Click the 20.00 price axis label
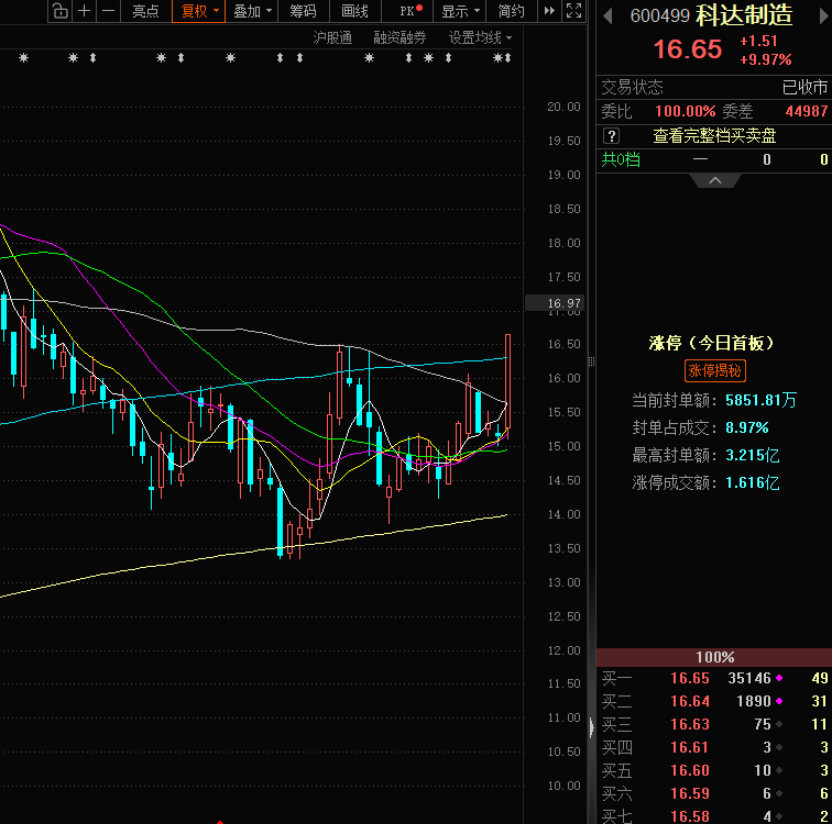The image size is (832, 824). (564, 107)
